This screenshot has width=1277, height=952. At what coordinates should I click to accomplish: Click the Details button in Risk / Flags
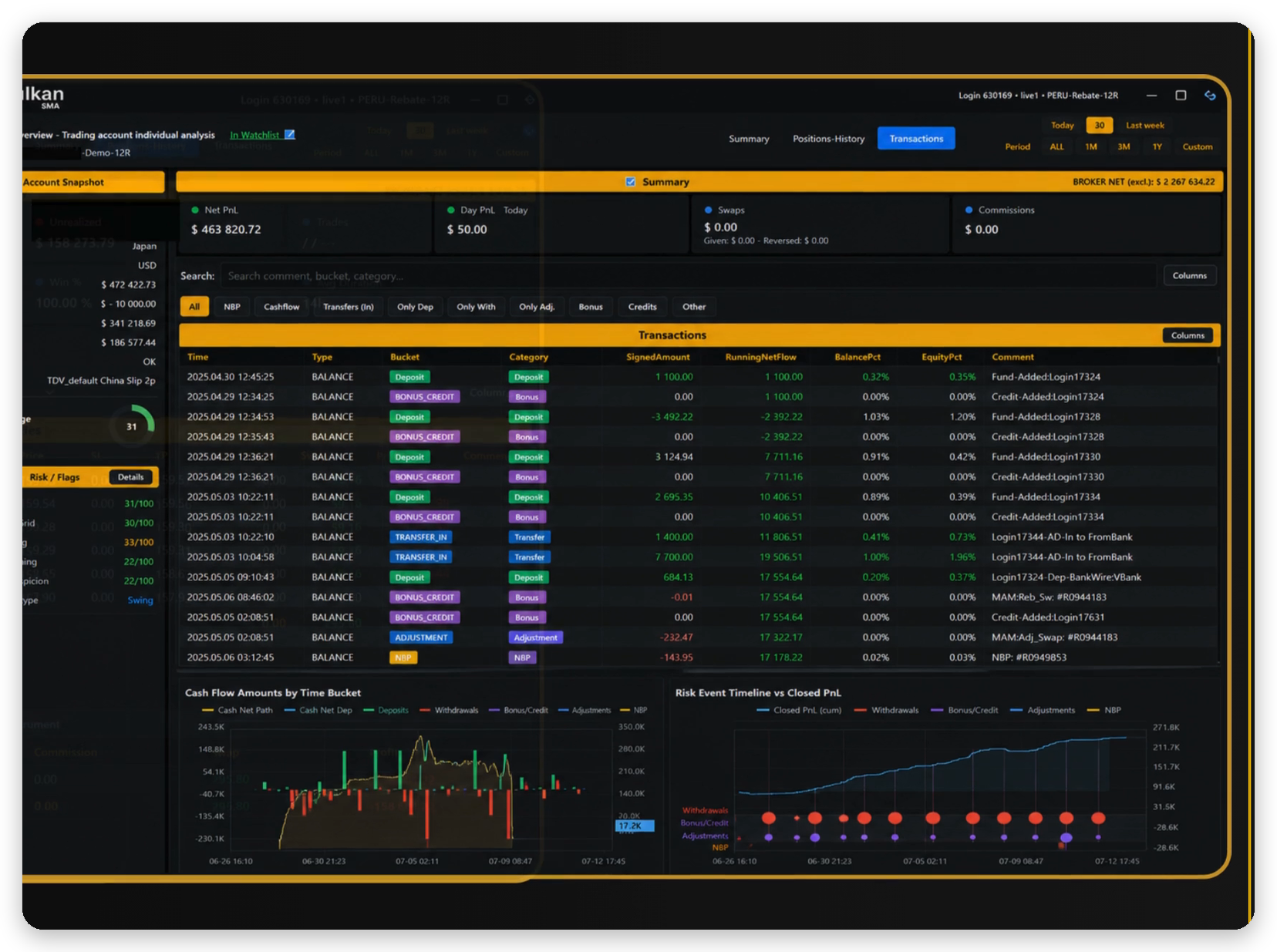pos(131,477)
